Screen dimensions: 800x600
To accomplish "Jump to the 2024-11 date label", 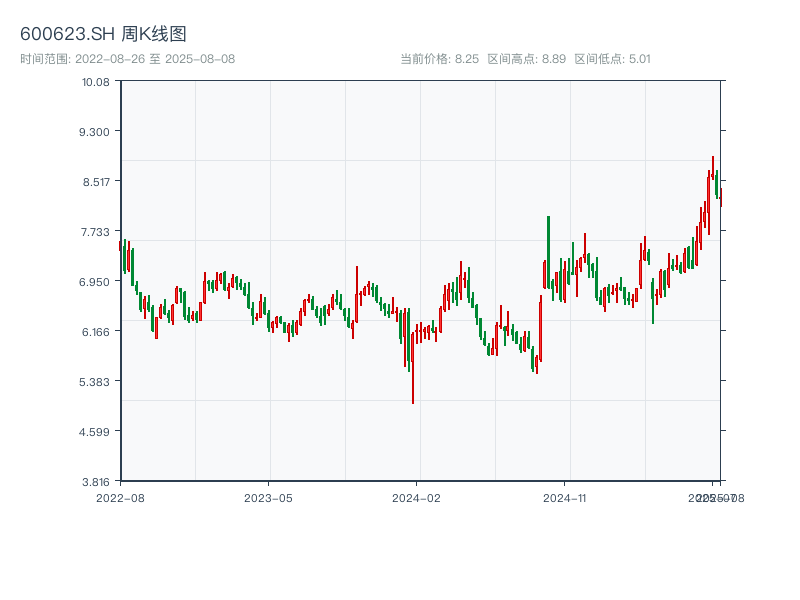I will 566,497.
